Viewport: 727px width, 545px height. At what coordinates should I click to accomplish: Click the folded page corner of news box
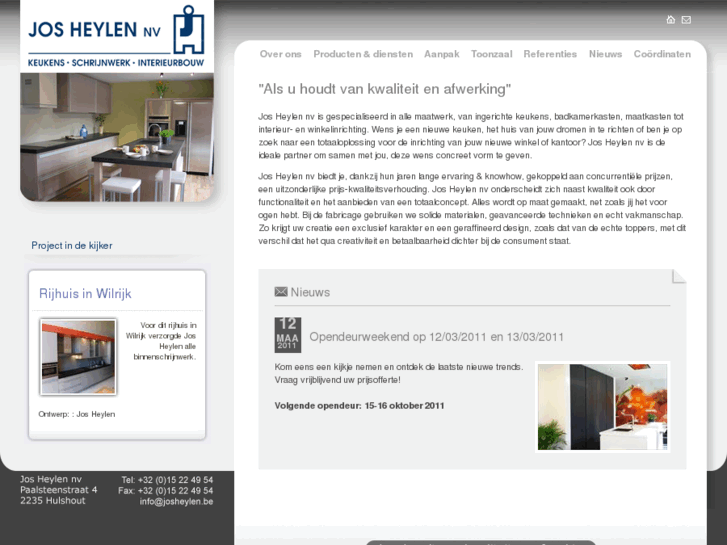point(679,276)
